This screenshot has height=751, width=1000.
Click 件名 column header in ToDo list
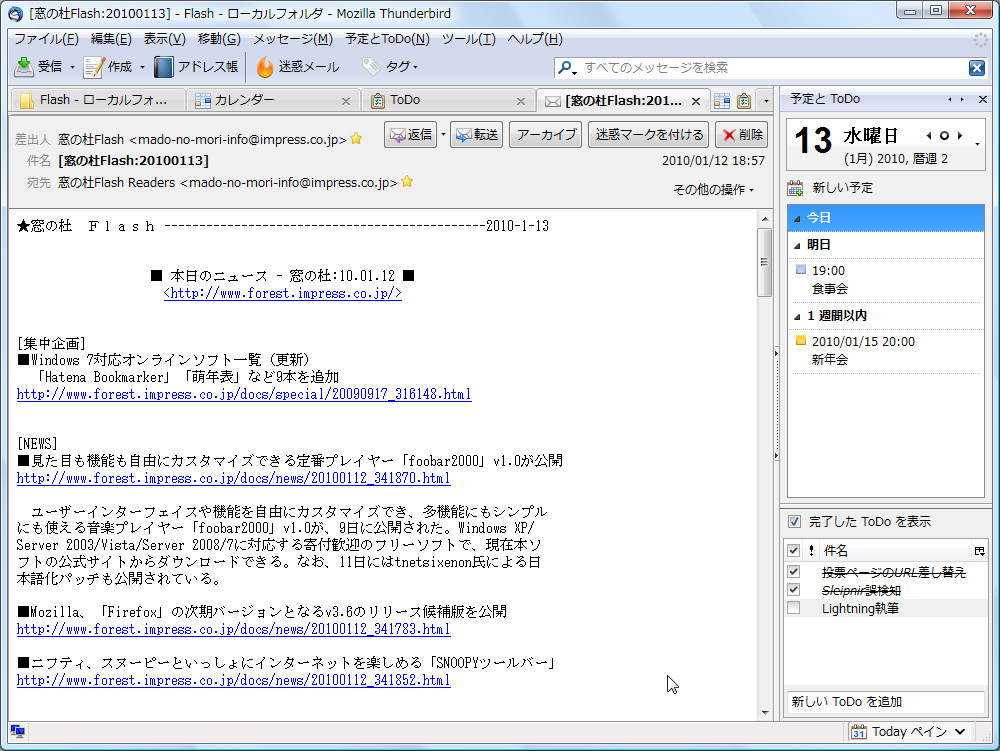(x=894, y=551)
